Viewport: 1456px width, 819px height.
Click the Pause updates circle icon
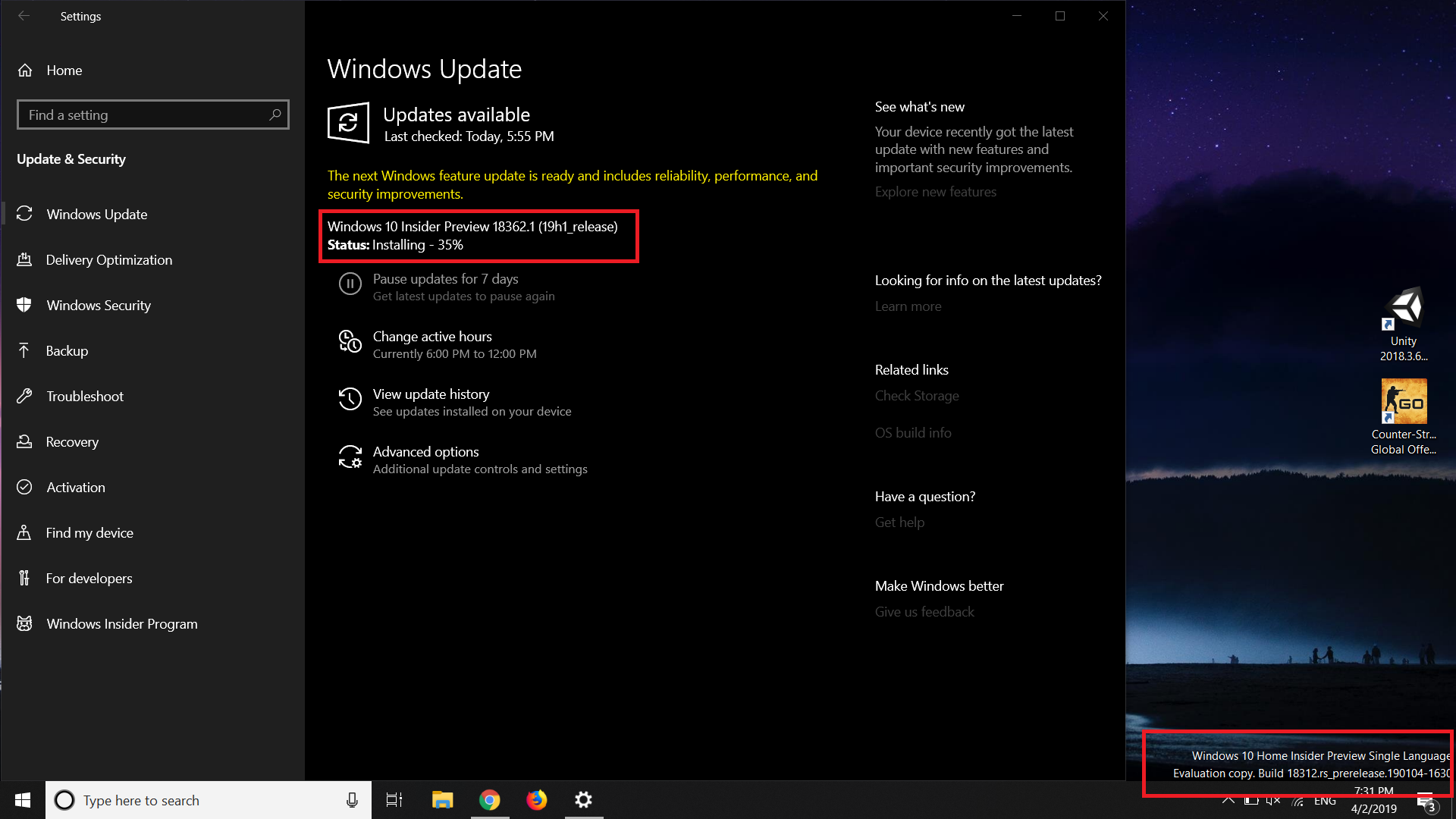pyautogui.click(x=350, y=284)
